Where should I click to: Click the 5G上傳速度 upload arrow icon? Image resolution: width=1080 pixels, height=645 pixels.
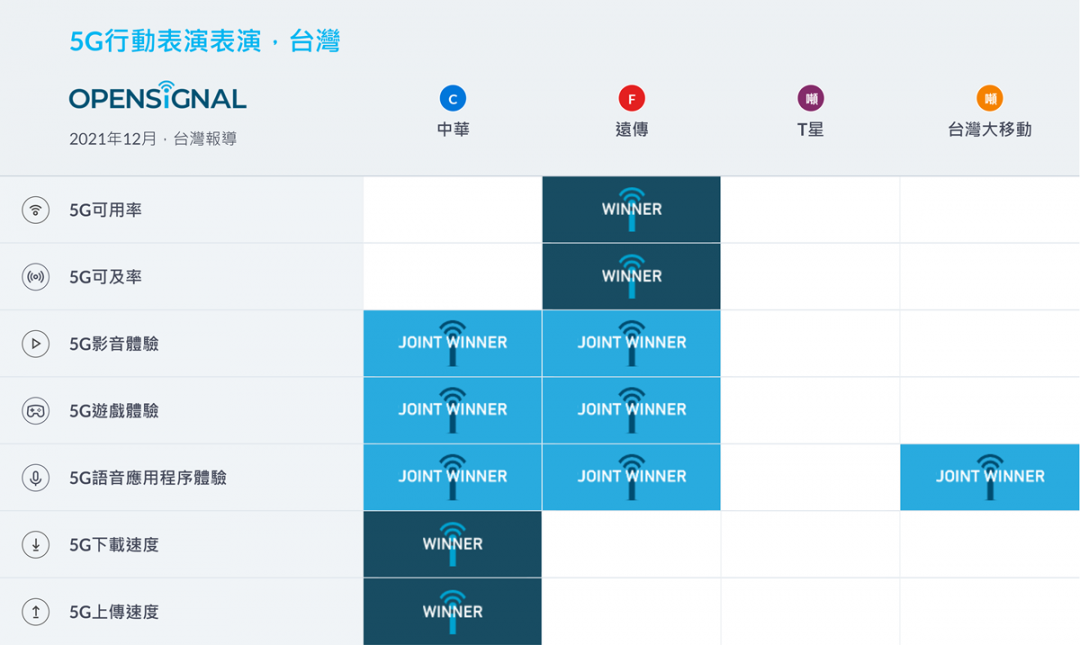coord(36,612)
